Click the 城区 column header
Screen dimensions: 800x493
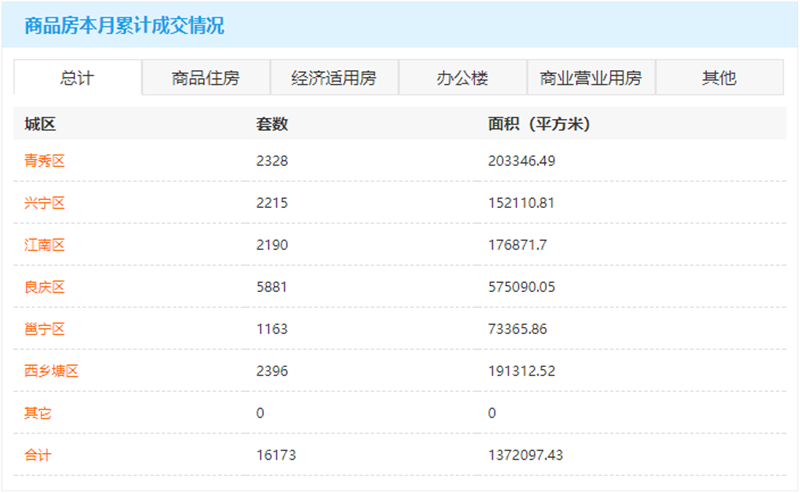point(39,124)
